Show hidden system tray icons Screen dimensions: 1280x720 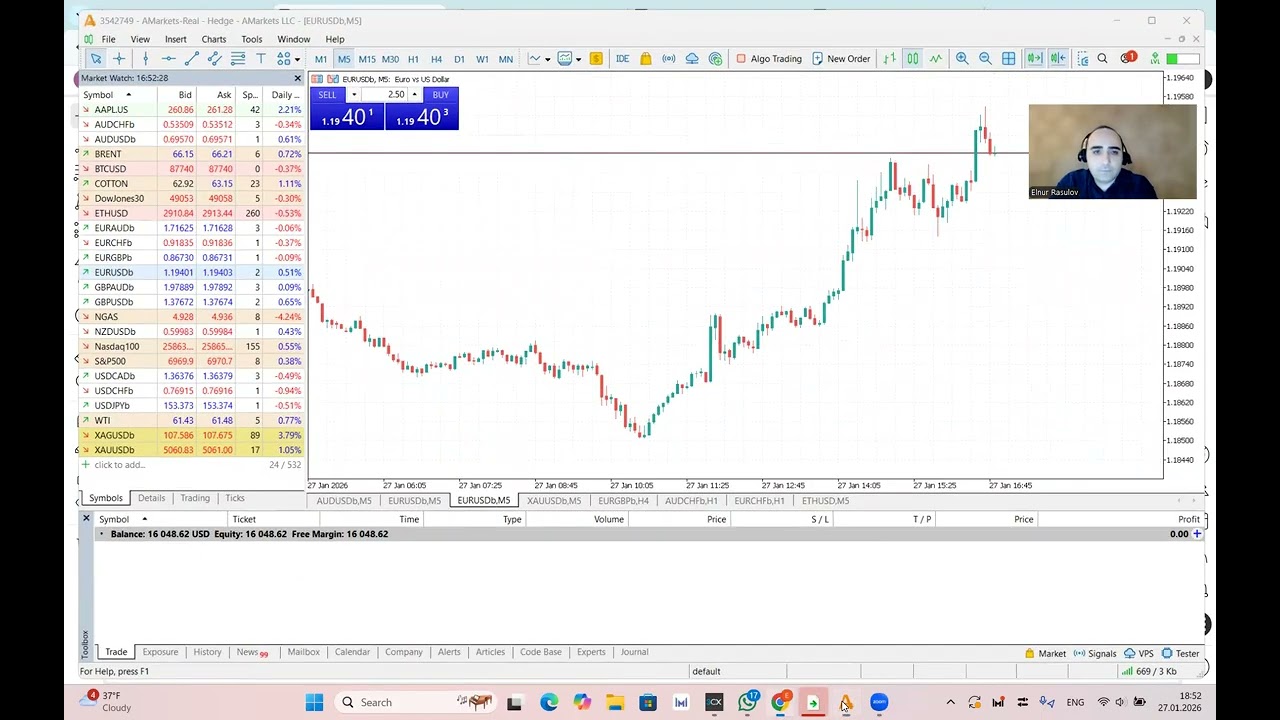(x=950, y=702)
